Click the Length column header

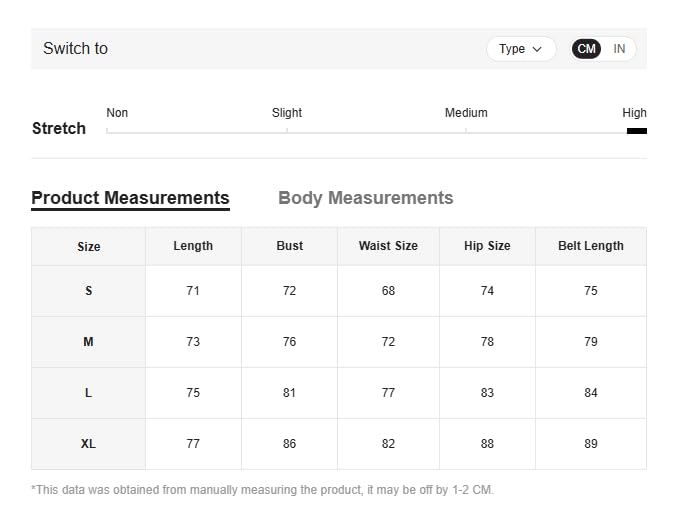pyautogui.click(x=193, y=246)
